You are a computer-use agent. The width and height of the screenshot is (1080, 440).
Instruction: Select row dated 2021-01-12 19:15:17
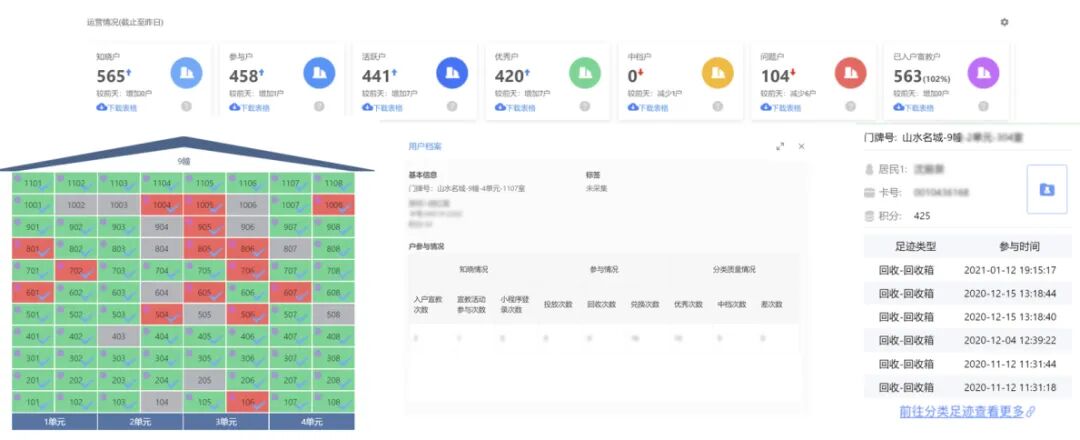(x=968, y=270)
